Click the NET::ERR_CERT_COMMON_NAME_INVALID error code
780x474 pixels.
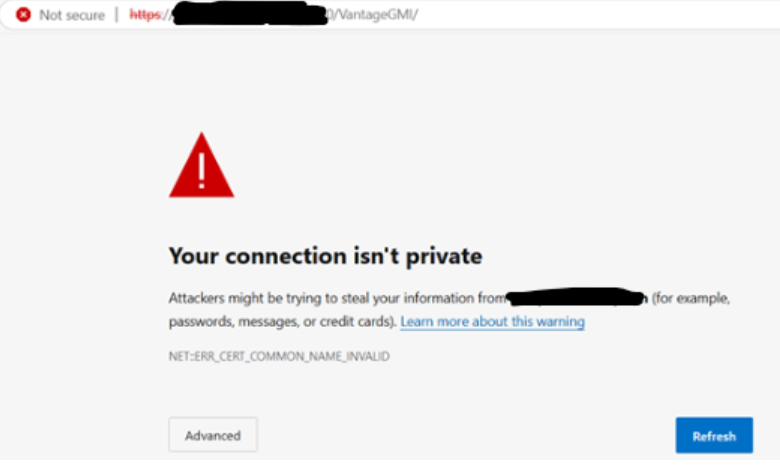tap(279, 356)
